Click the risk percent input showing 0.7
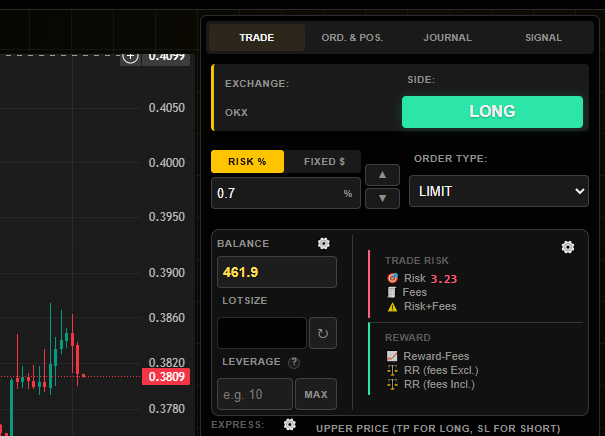 (286, 193)
